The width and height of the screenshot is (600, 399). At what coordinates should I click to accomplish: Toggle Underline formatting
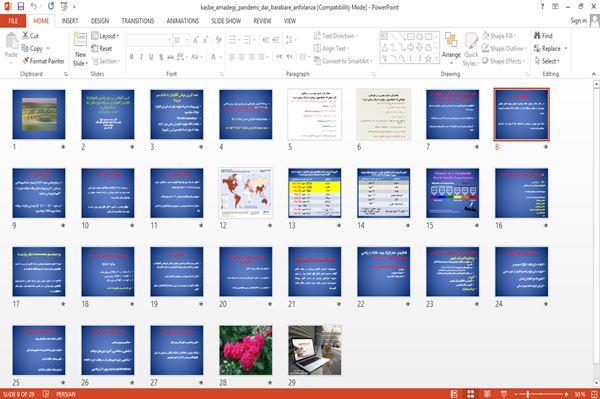(151, 57)
